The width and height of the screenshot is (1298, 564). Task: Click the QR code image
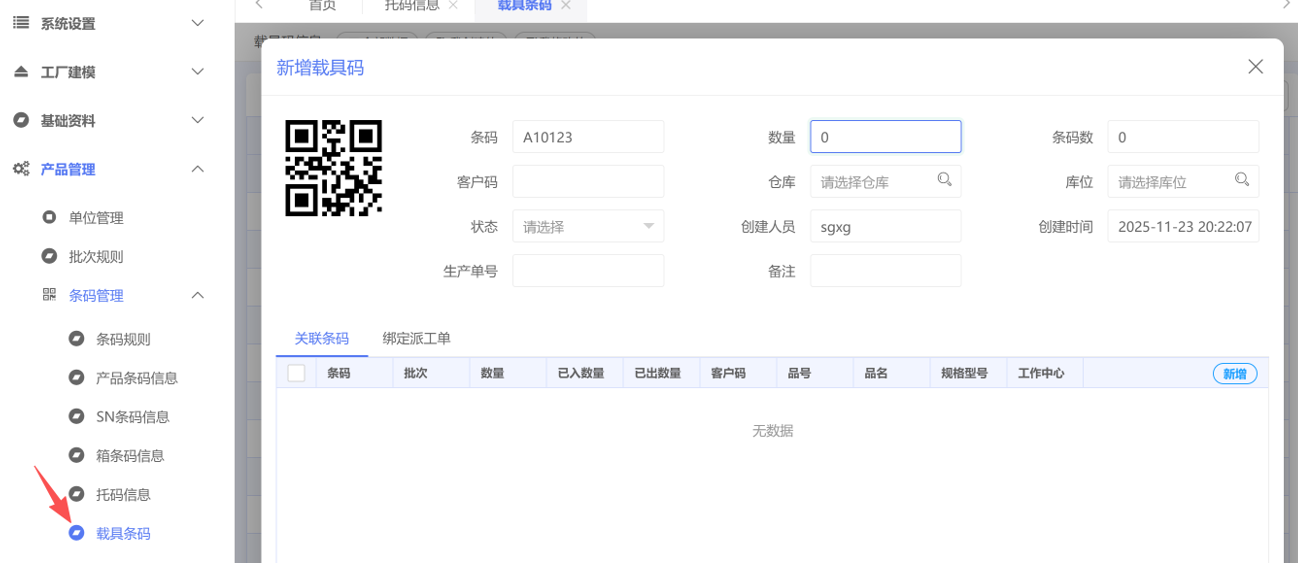point(333,168)
